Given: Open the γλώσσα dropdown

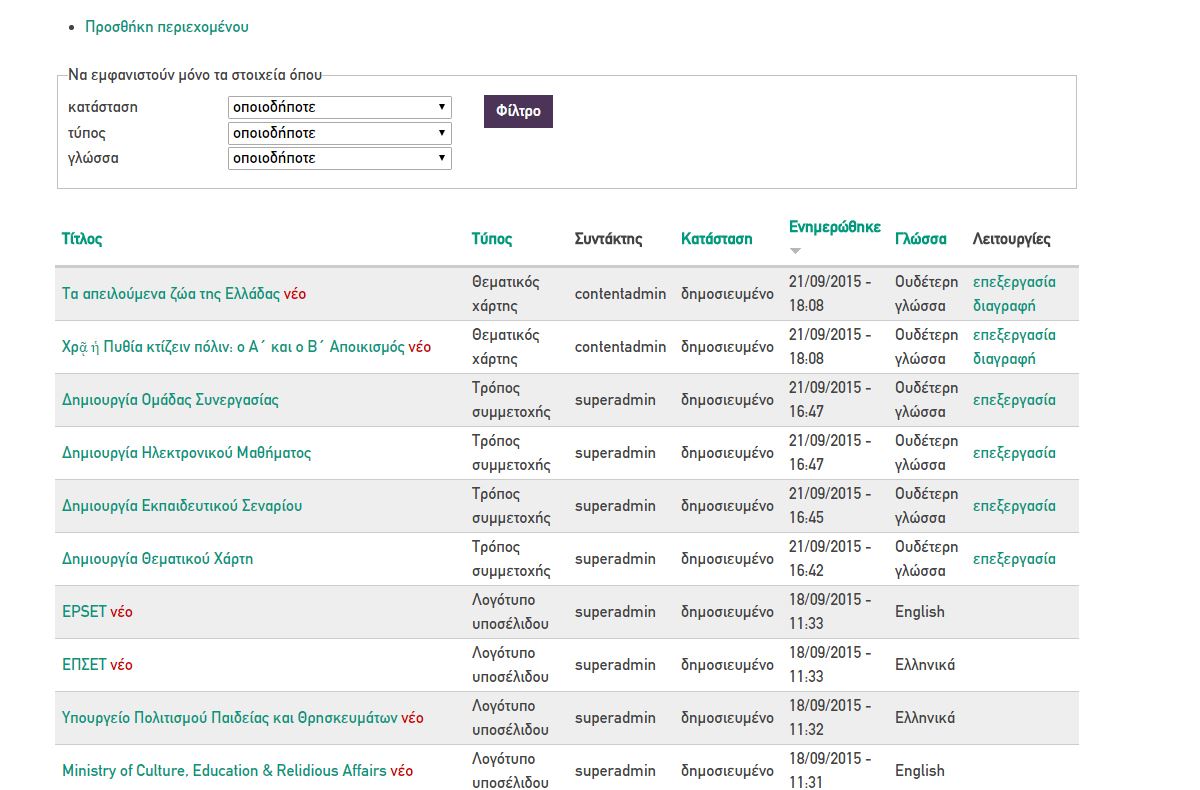Looking at the screenshot, I should [339, 158].
